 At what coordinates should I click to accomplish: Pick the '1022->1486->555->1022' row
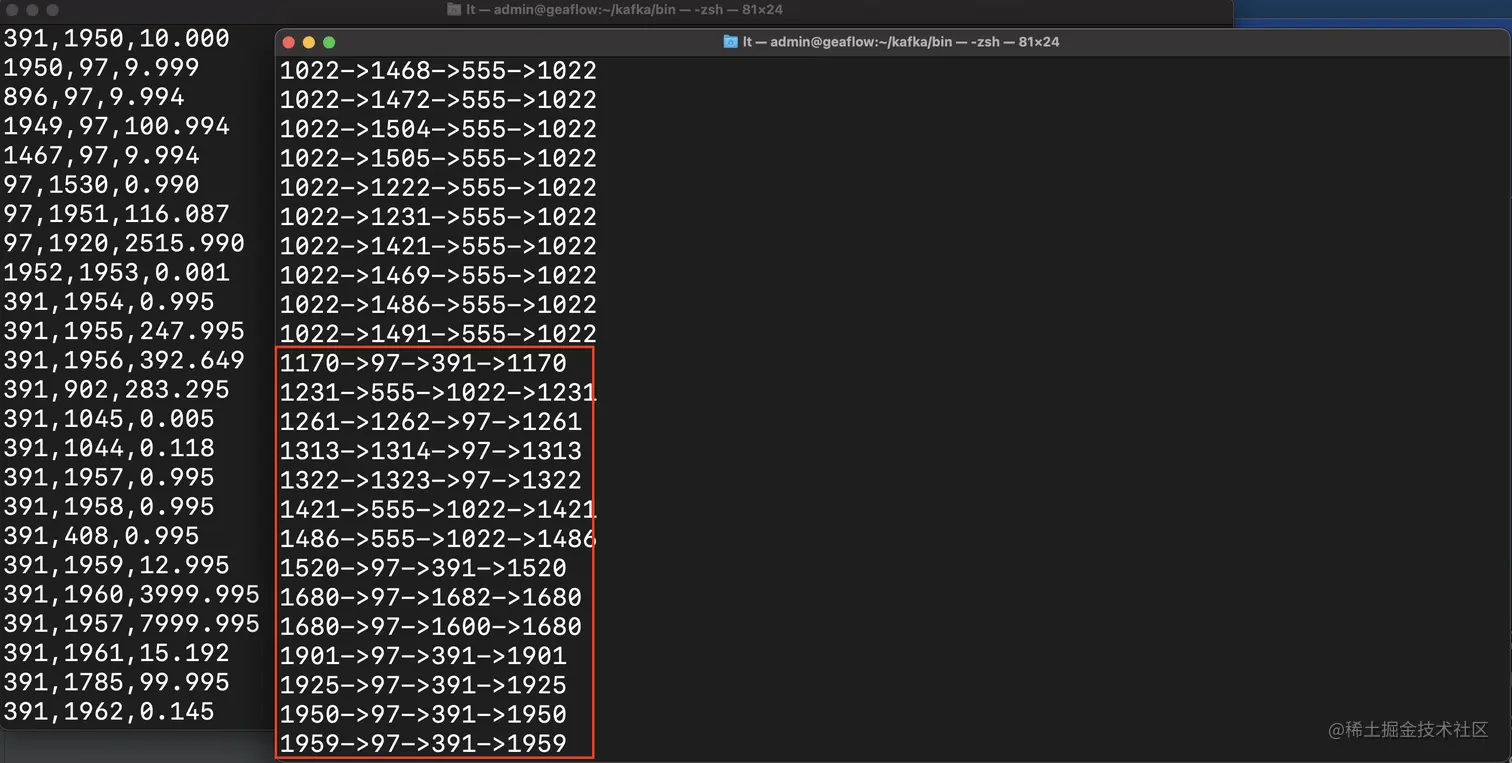438,304
